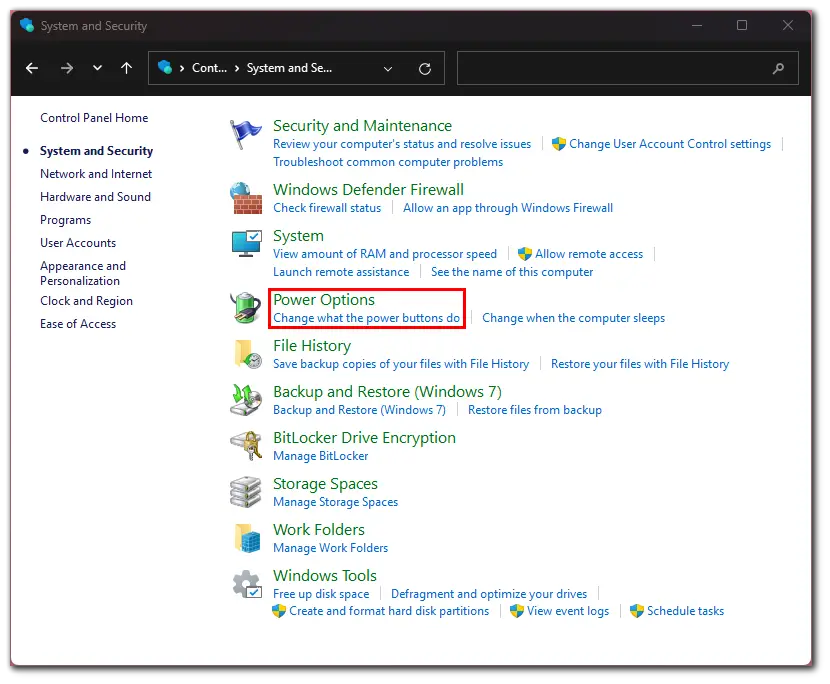Click inside the Control Panel search box
The width and height of the screenshot is (830, 684).
click(x=628, y=68)
